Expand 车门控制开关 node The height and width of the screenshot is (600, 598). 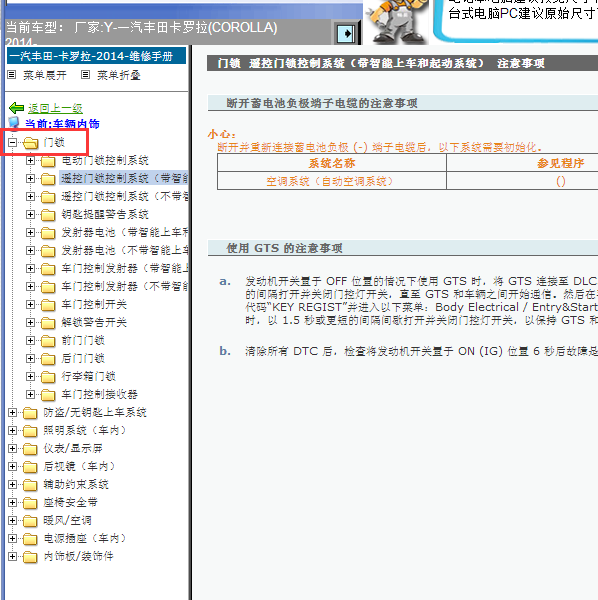click(x=30, y=305)
